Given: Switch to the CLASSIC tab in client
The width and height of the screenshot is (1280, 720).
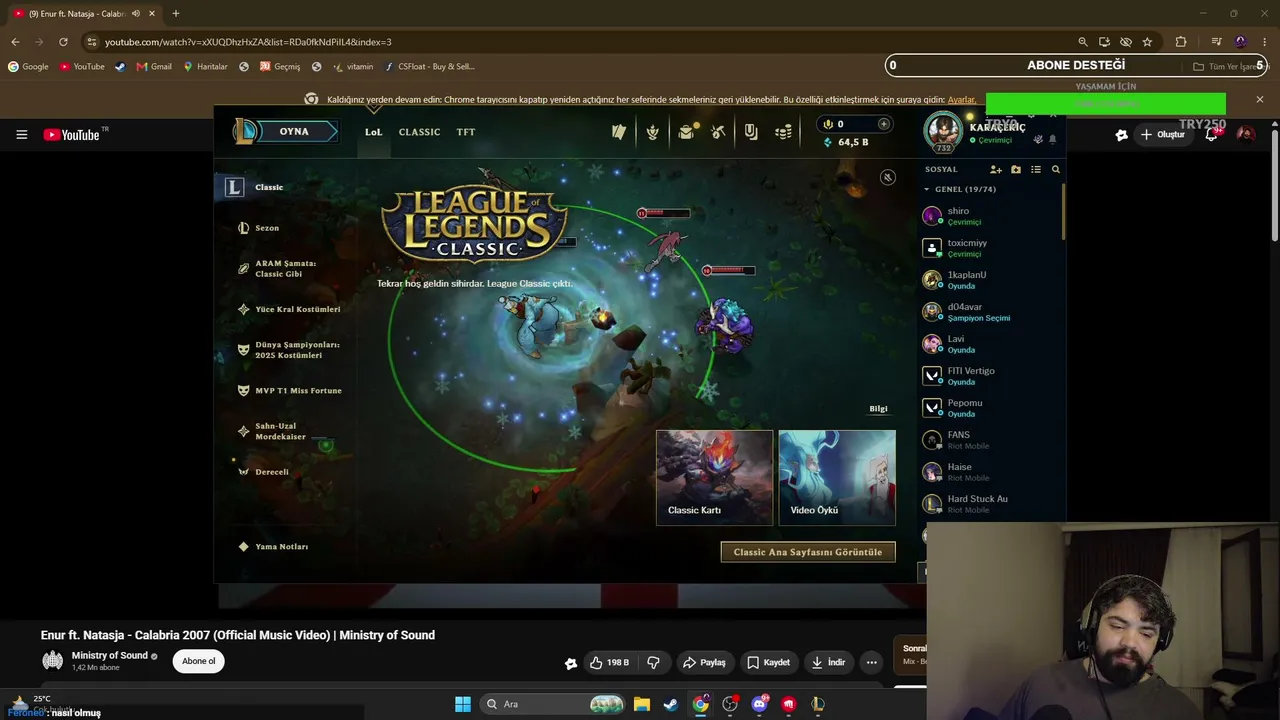Looking at the screenshot, I should tap(419, 132).
